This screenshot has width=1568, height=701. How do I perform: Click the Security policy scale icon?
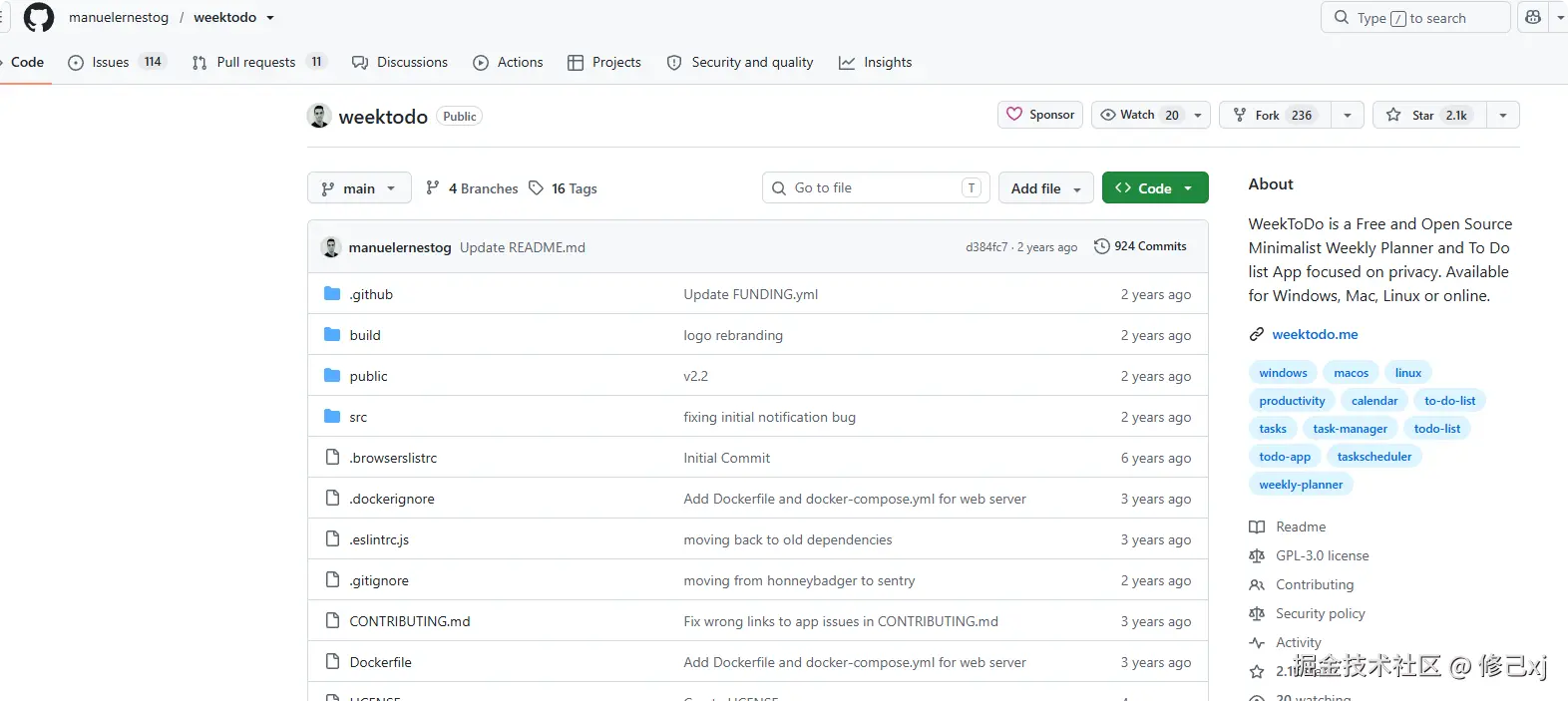click(x=1257, y=613)
